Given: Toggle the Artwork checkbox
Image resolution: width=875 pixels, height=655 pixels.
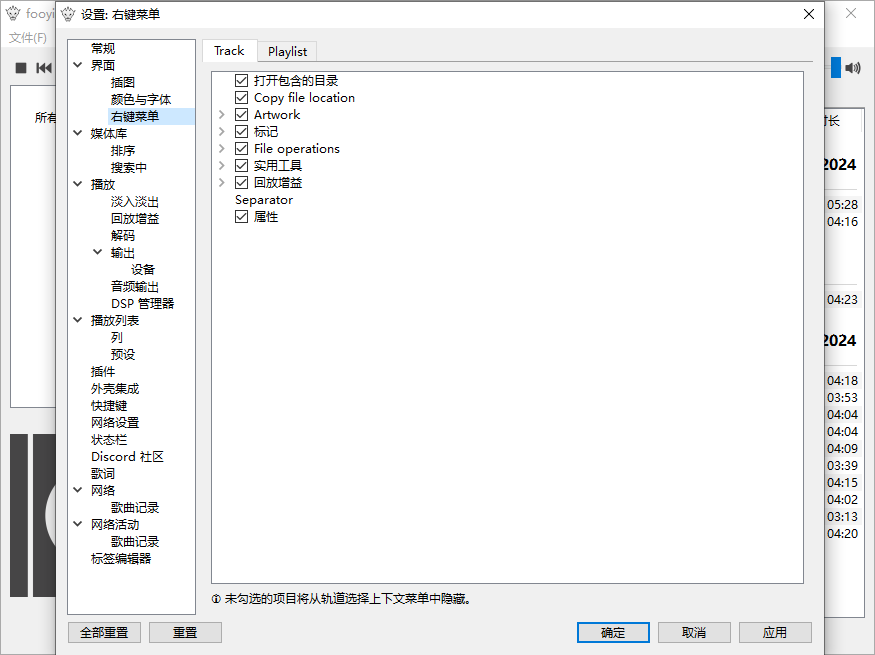Looking at the screenshot, I should pyautogui.click(x=242, y=114).
